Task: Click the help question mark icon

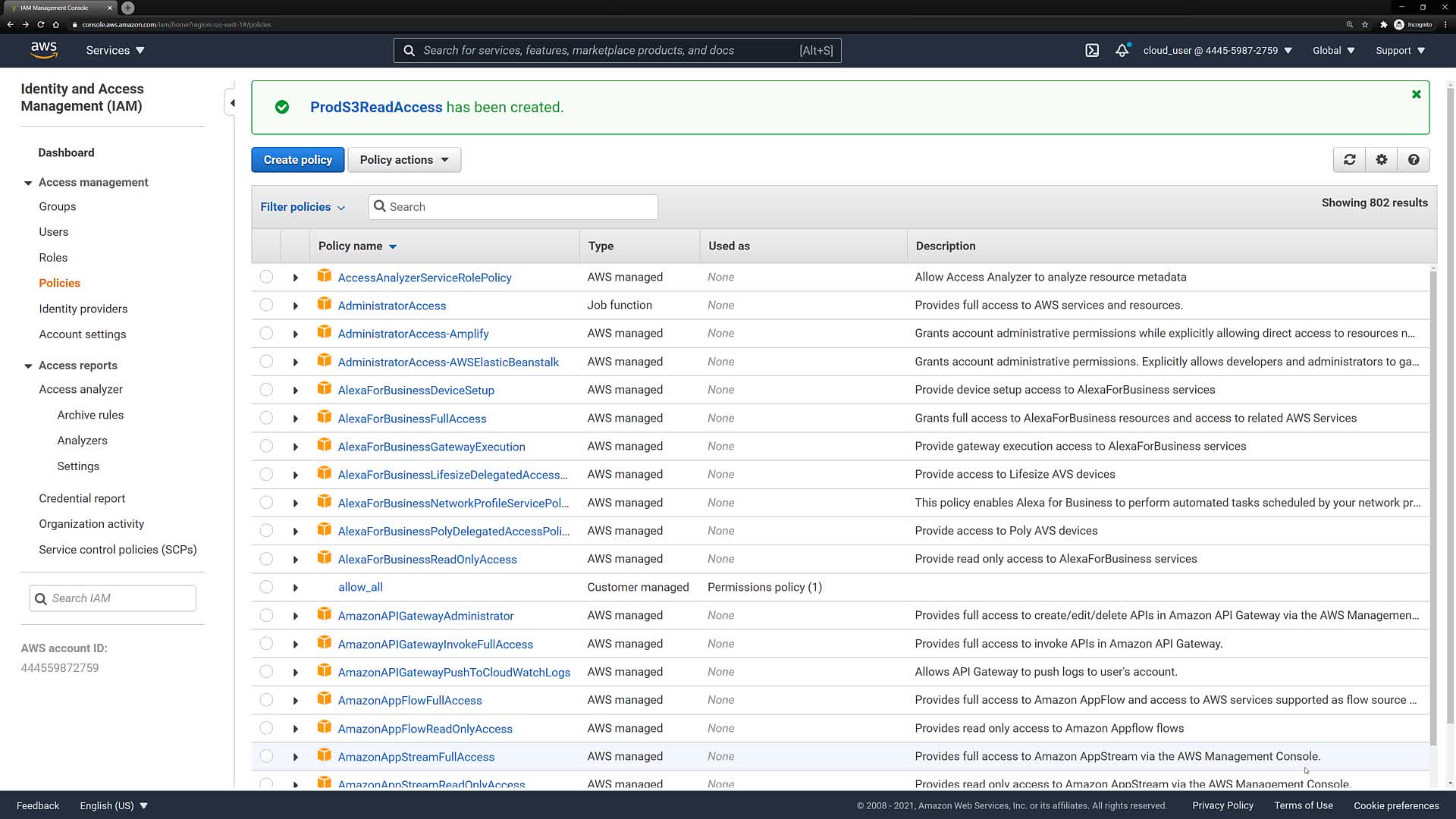Action: pos(1413,160)
